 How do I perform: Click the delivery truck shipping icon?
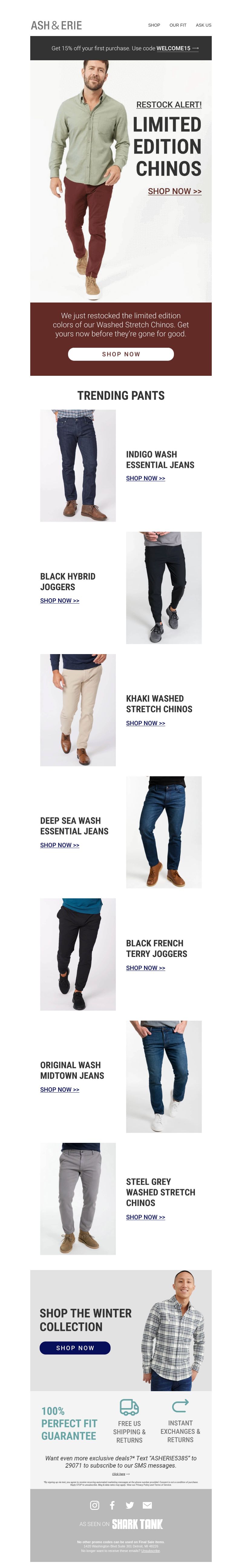(129, 1407)
